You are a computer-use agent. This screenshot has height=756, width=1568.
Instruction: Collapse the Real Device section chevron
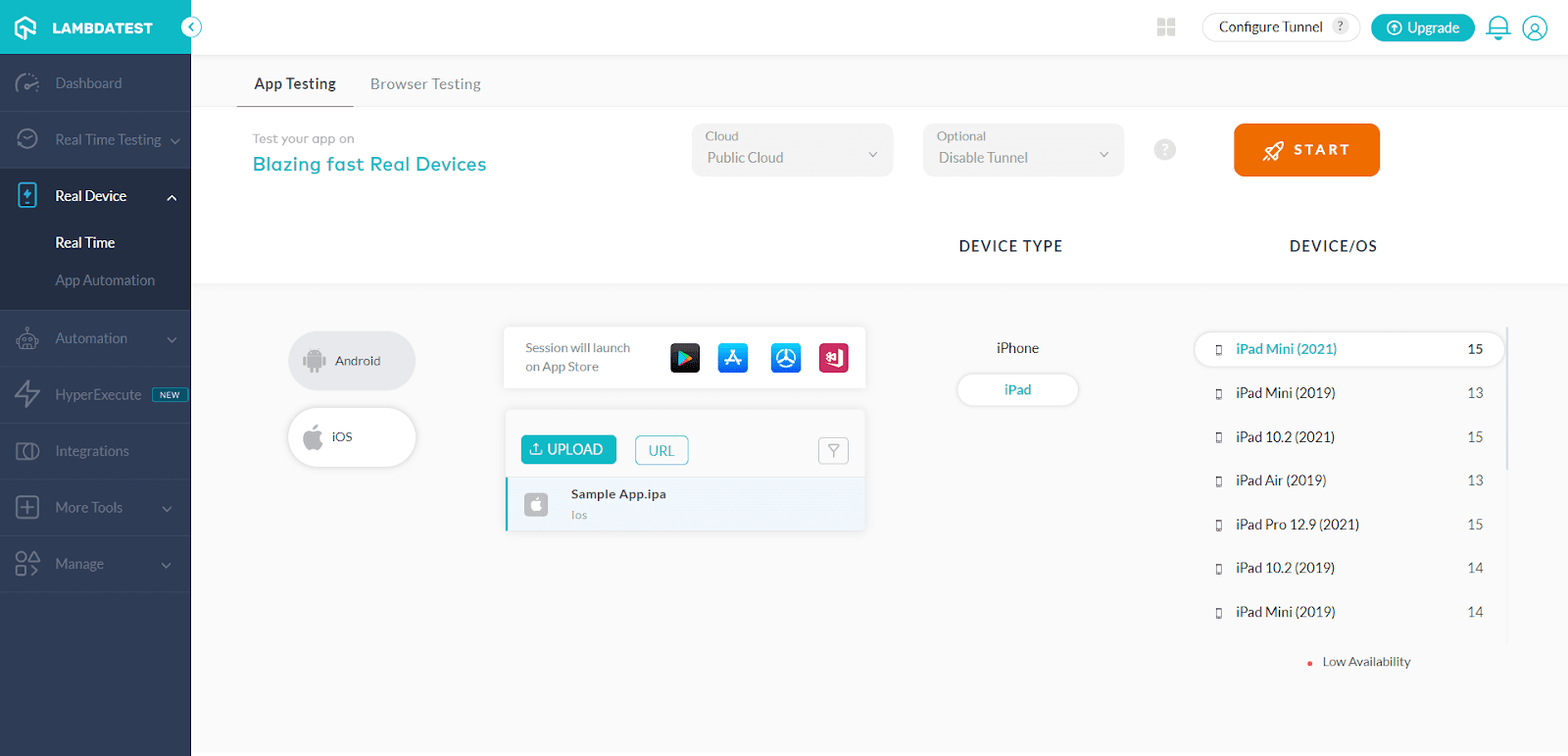pyautogui.click(x=172, y=197)
